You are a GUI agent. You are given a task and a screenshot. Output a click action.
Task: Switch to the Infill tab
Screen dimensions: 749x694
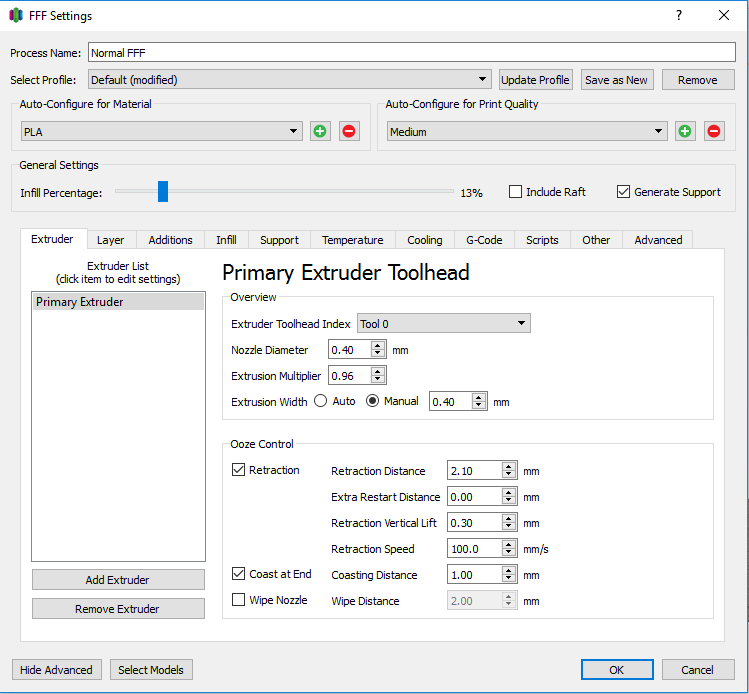pos(227,240)
